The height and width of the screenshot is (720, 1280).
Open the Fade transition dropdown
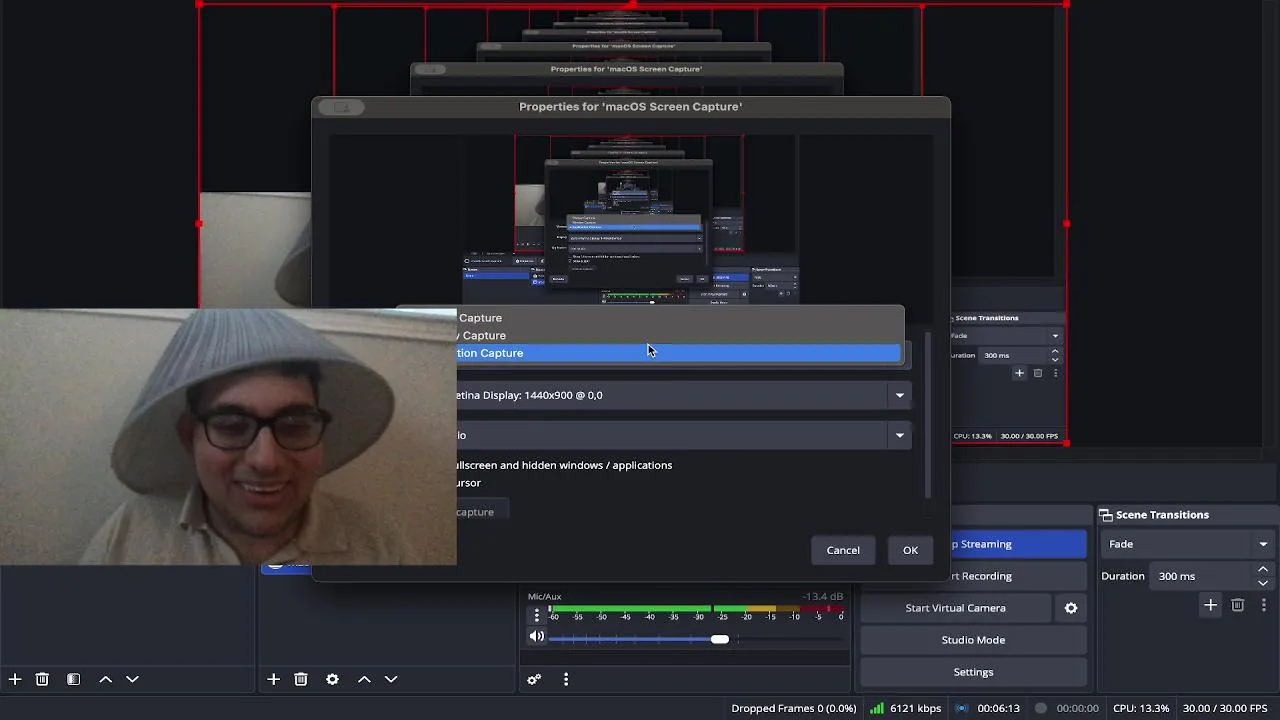click(1187, 544)
